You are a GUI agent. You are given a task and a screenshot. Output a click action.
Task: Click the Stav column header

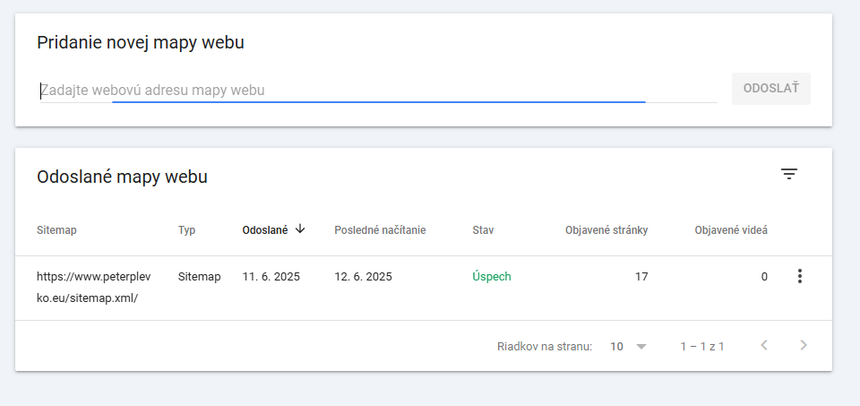483,230
